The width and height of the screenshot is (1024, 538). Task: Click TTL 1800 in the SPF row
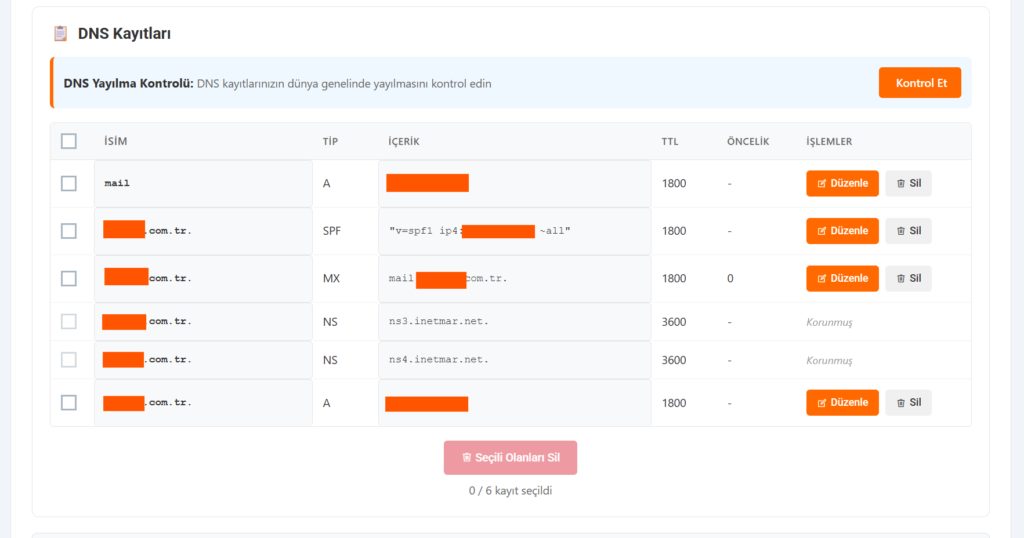pos(674,231)
